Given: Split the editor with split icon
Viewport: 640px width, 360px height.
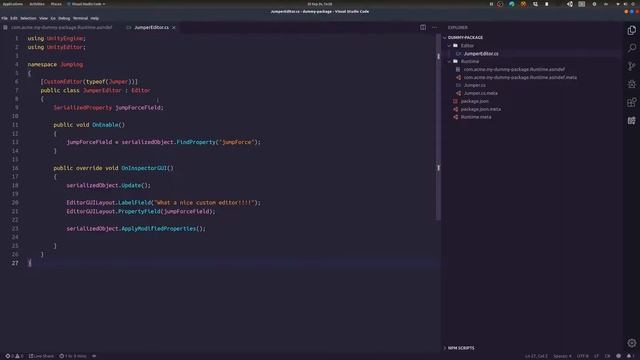Looking at the screenshot, I should tap(423, 27).
